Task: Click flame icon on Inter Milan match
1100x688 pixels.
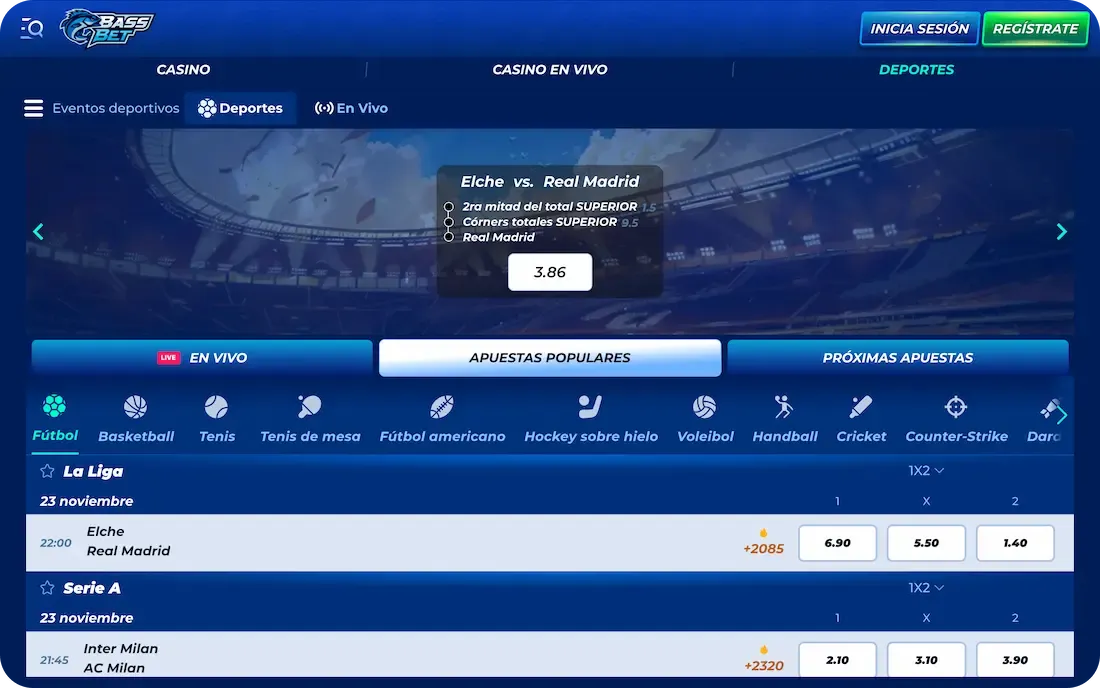Action: 763,650
